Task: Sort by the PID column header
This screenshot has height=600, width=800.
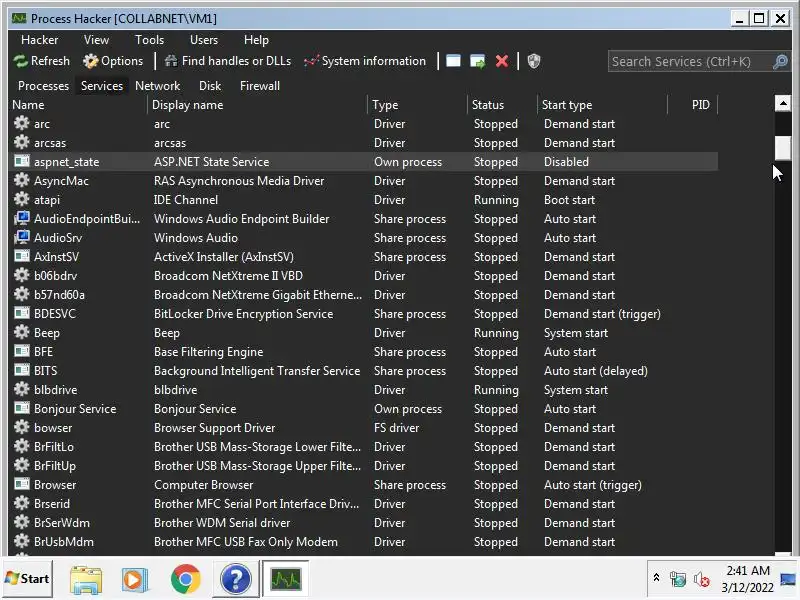Action: point(693,105)
